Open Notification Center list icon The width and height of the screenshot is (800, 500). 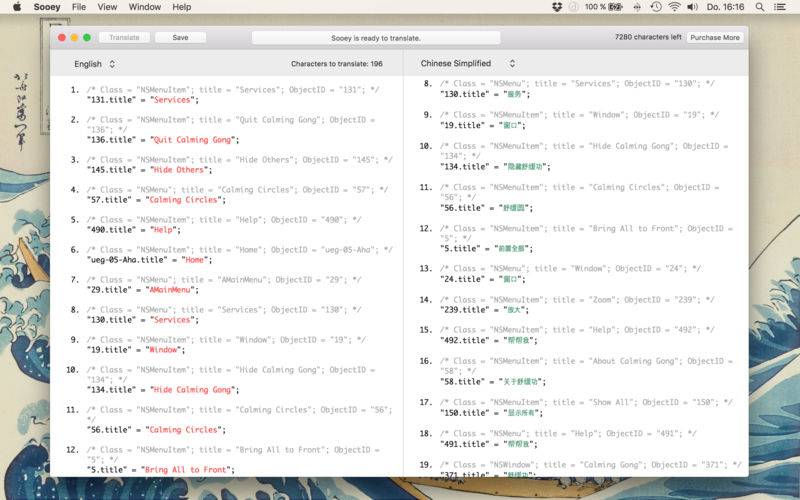(780, 7)
